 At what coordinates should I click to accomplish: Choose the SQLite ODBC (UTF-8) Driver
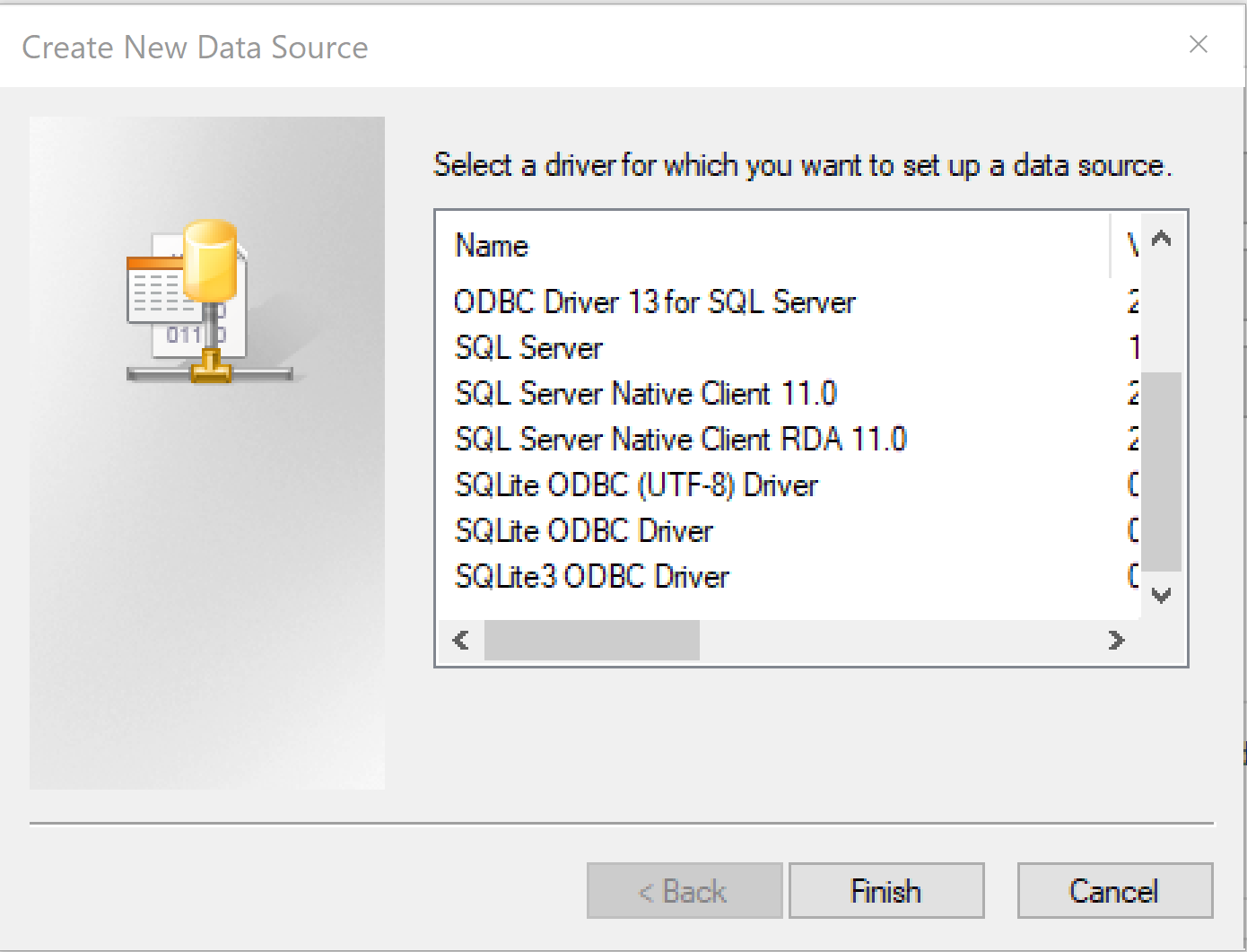[x=635, y=485]
